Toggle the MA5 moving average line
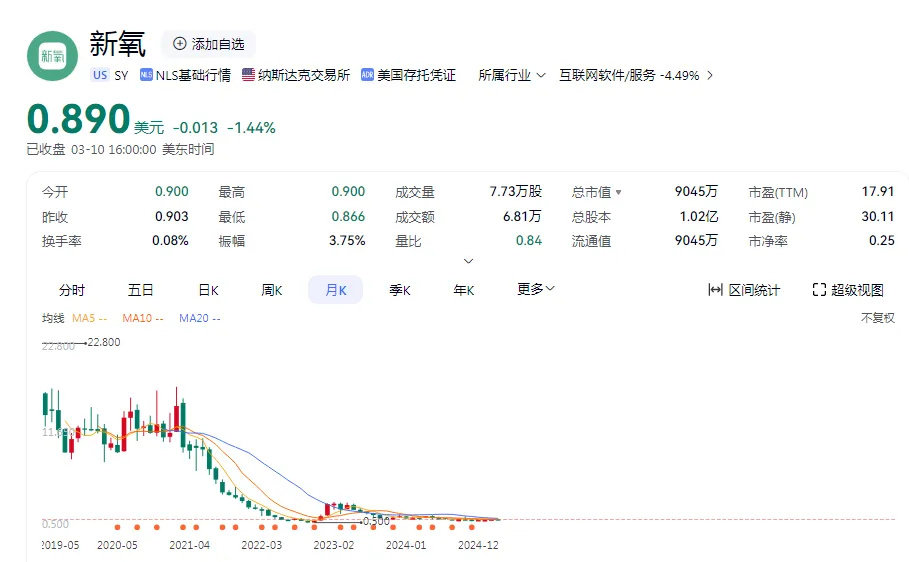The width and height of the screenshot is (909, 562). coord(89,318)
